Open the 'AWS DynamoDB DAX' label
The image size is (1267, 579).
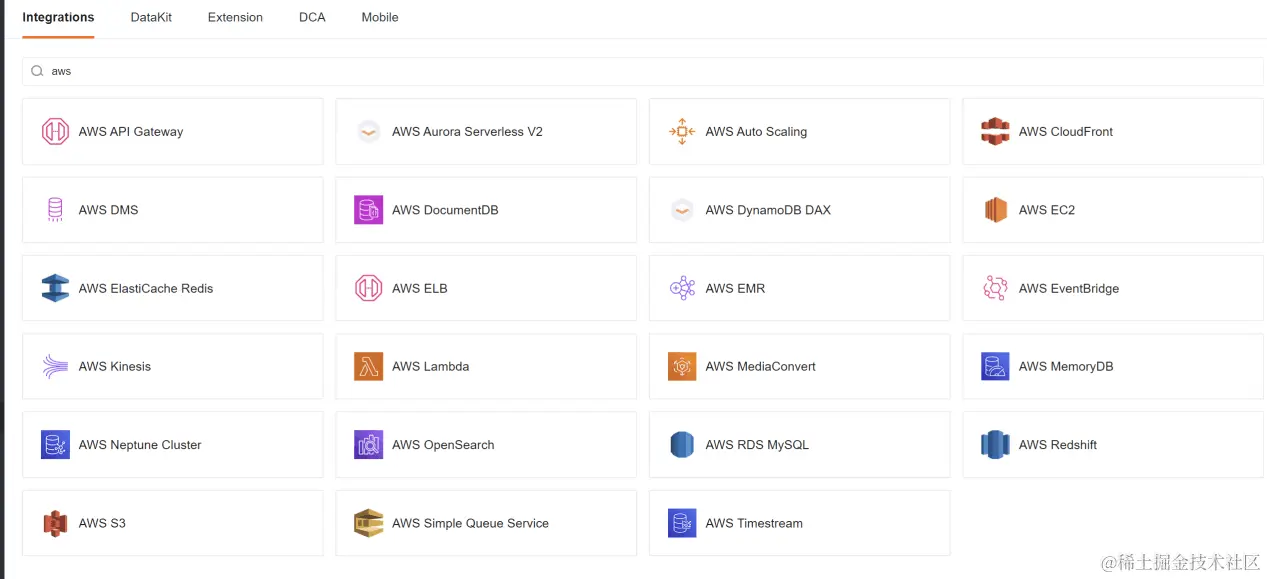768,210
